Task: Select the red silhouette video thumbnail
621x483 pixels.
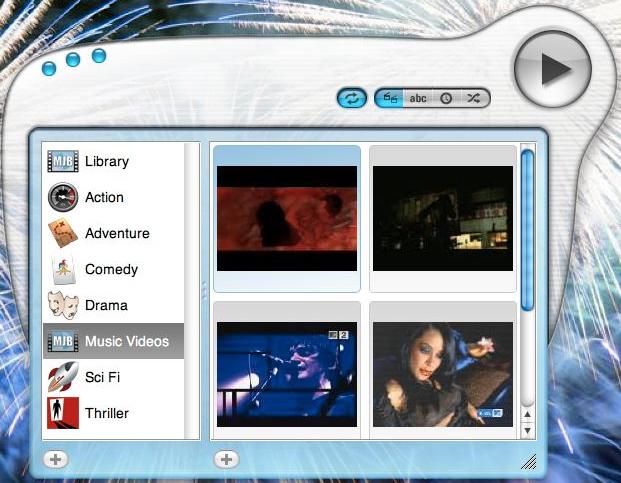Action: (287, 219)
